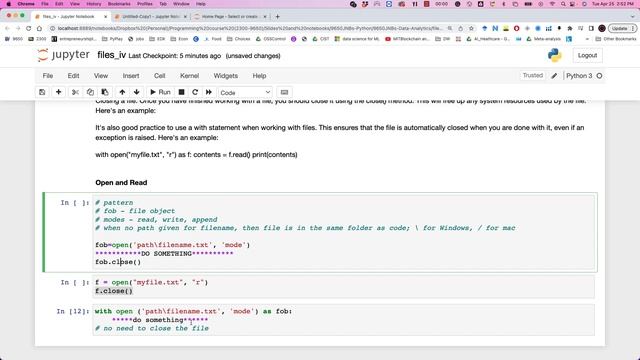Click the Jupyter logo

(64, 55)
